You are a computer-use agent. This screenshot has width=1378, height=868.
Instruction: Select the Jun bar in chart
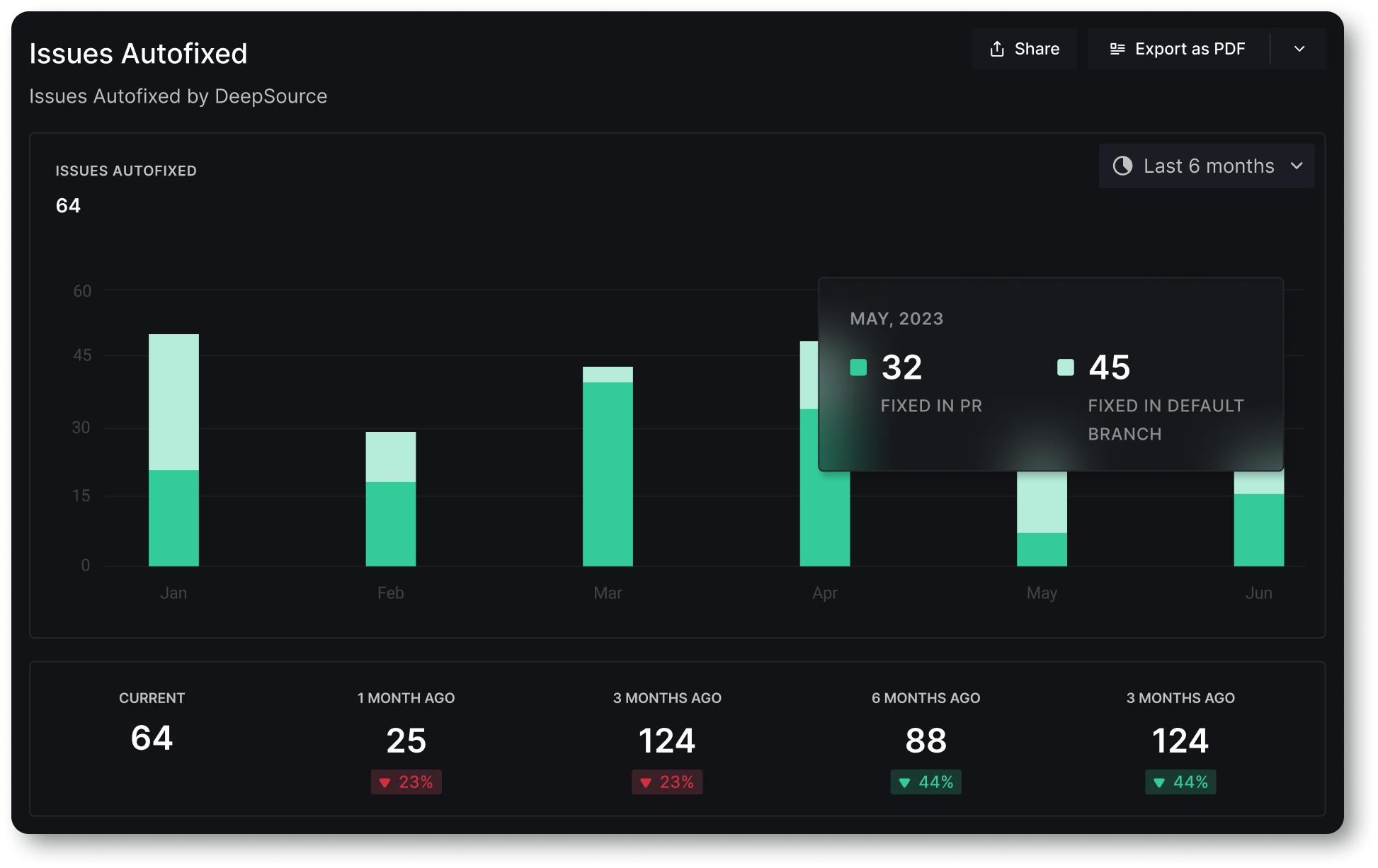tap(1259, 519)
